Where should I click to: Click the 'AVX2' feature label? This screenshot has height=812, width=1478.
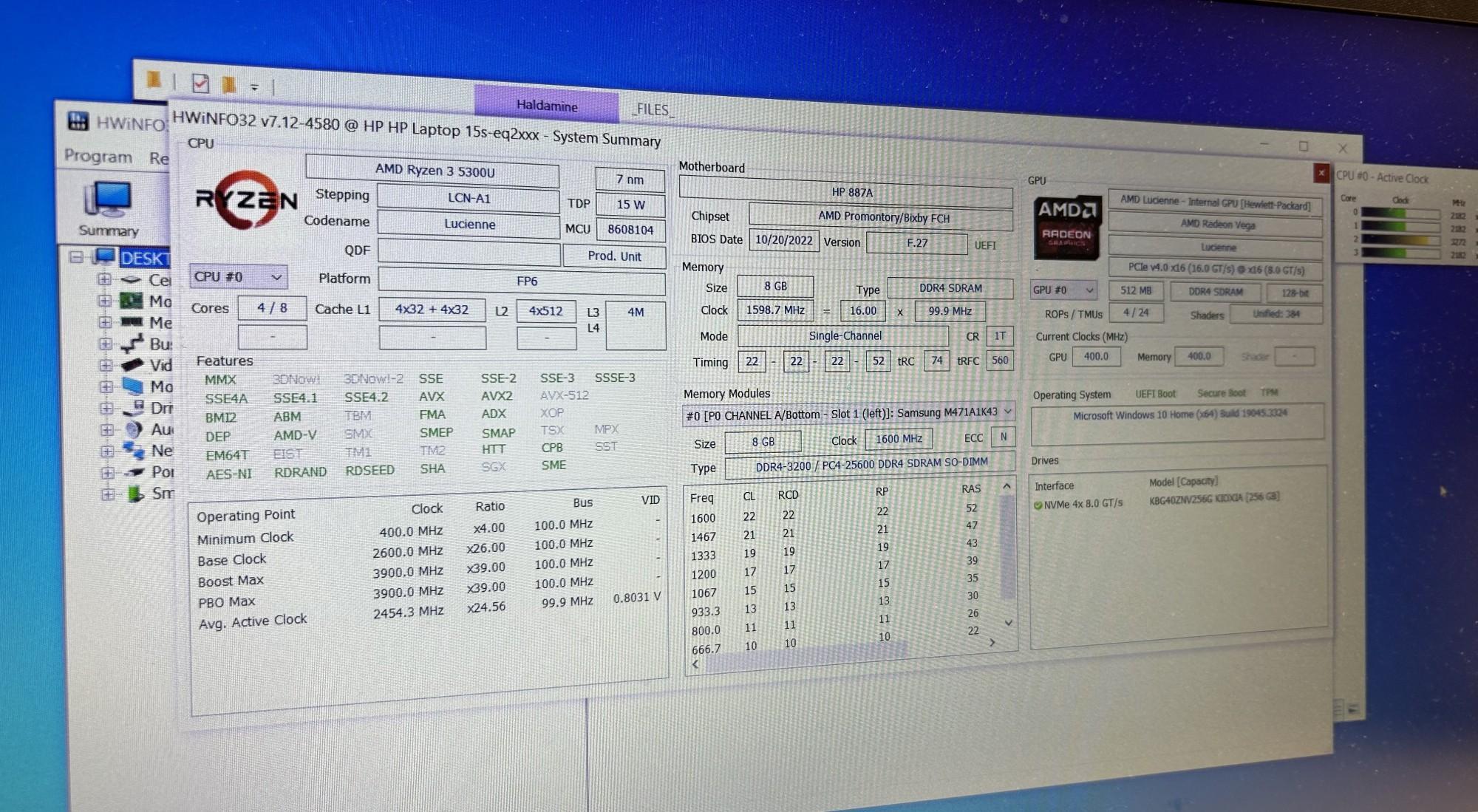coord(497,396)
